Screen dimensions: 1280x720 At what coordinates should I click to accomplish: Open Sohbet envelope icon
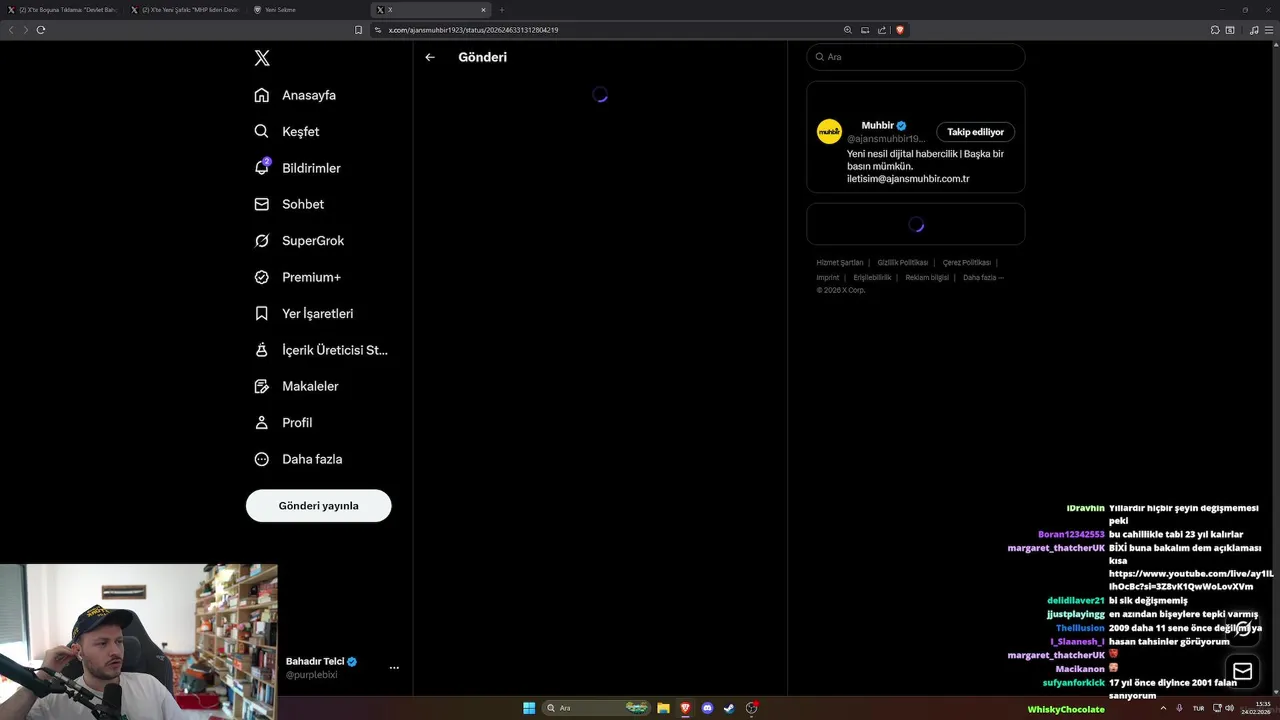(262, 204)
